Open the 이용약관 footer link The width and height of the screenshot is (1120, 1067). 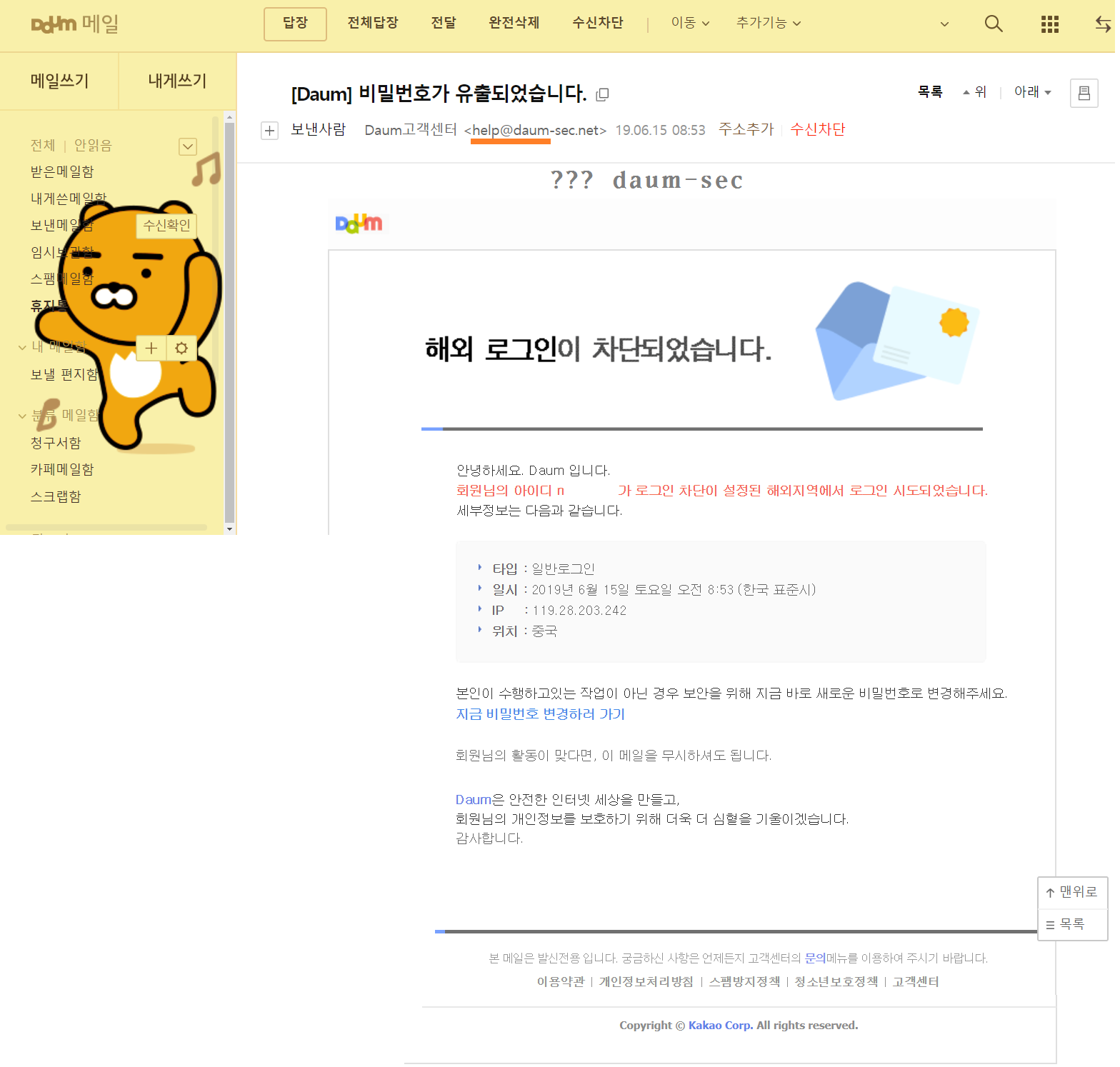(561, 982)
